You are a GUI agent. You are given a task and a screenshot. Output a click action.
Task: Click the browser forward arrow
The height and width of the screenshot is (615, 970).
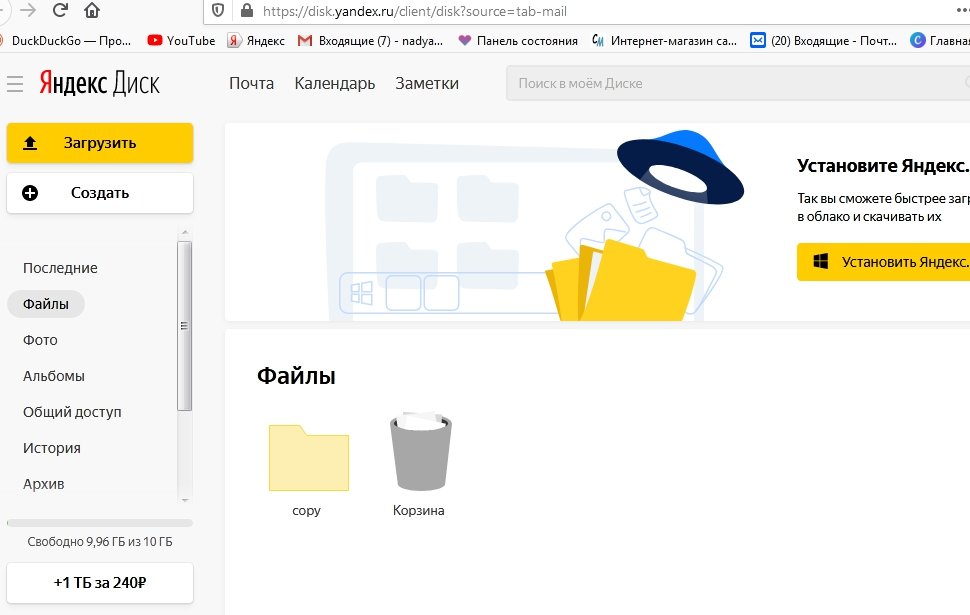(x=28, y=10)
